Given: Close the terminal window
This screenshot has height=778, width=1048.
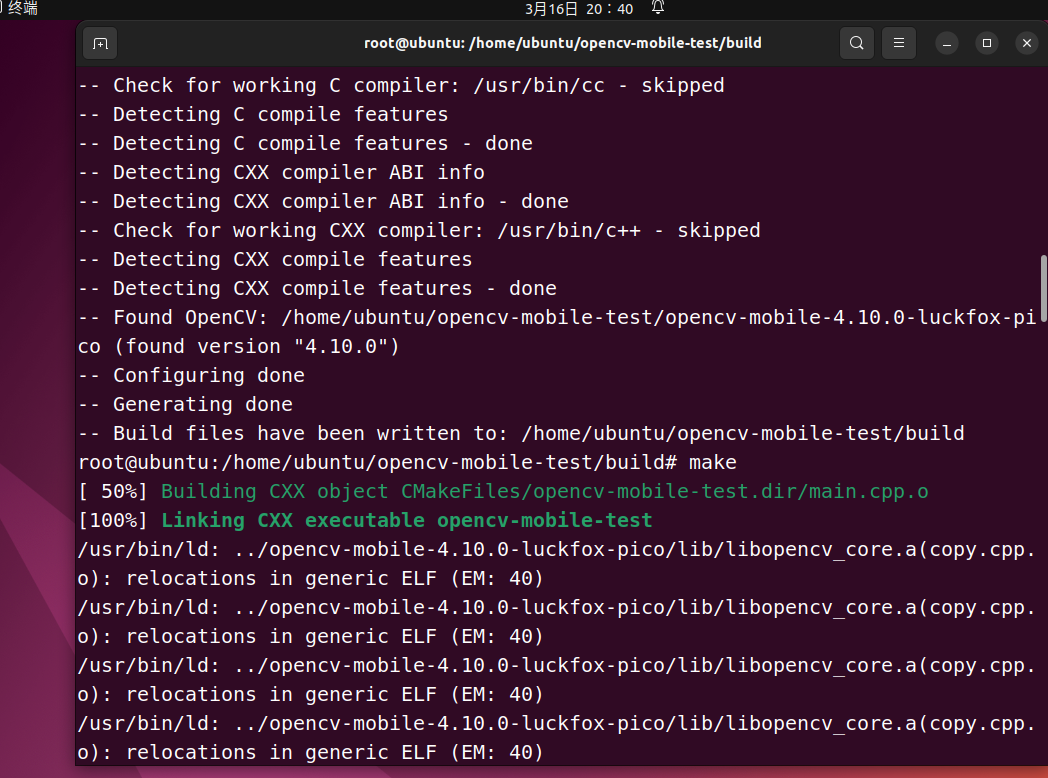Looking at the screenshot, I should tap(1027, 43).
